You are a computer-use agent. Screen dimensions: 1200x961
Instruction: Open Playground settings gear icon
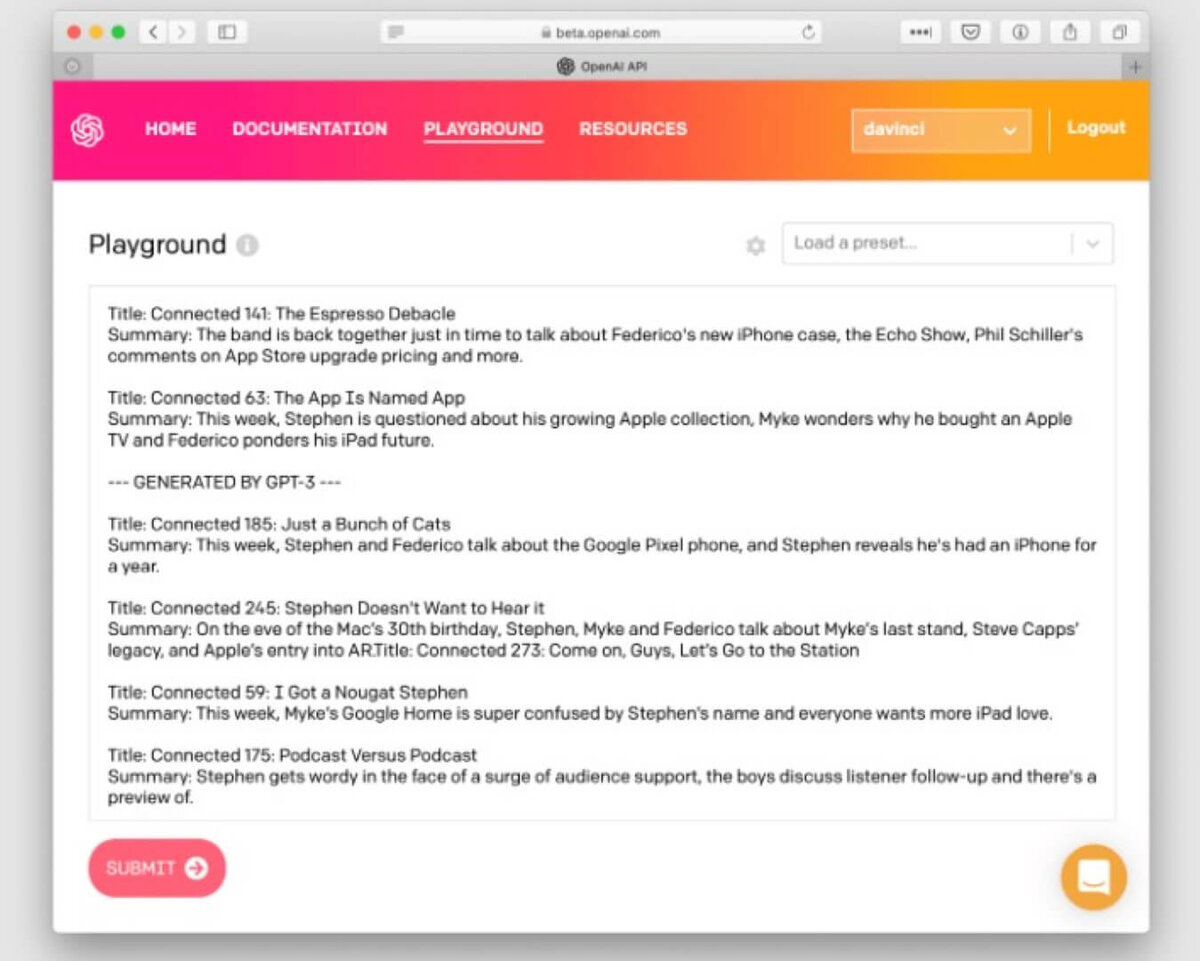click(x=756, y=245)
